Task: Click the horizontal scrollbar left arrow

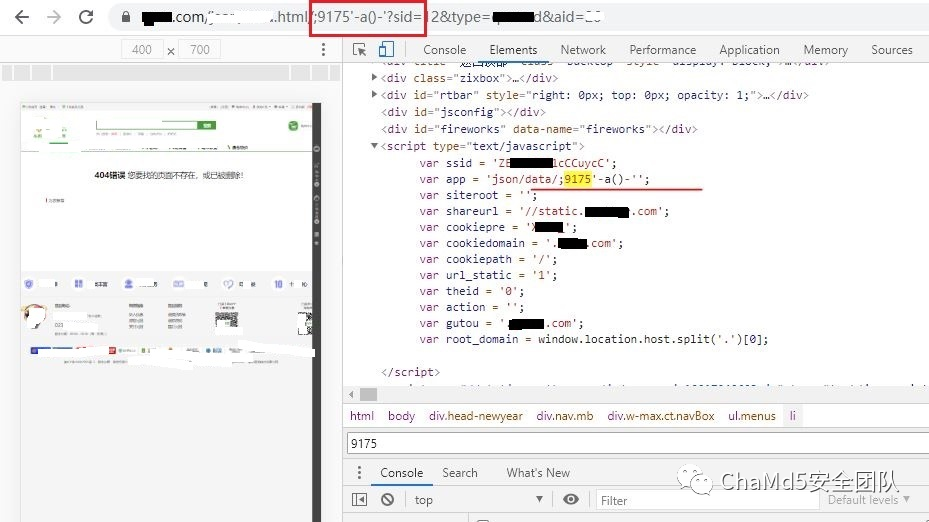Action: pyautogui.click(x=351, y=394)
